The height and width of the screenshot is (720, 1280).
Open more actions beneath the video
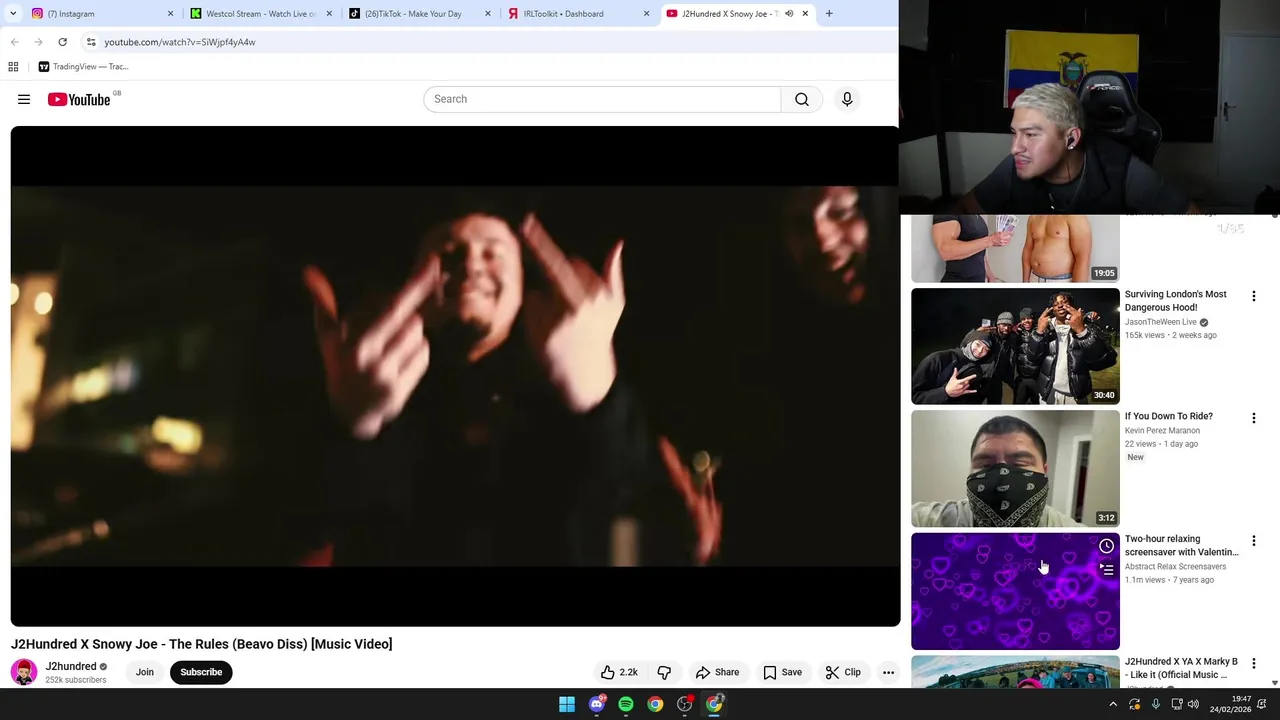(x=888, y=672)
